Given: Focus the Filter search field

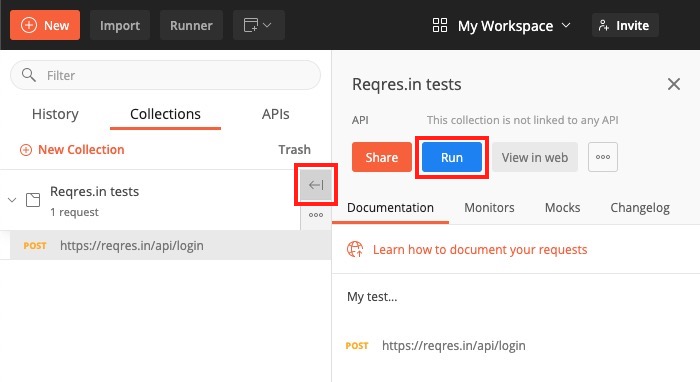Looking at the screenshot, I should coord(165,75).
